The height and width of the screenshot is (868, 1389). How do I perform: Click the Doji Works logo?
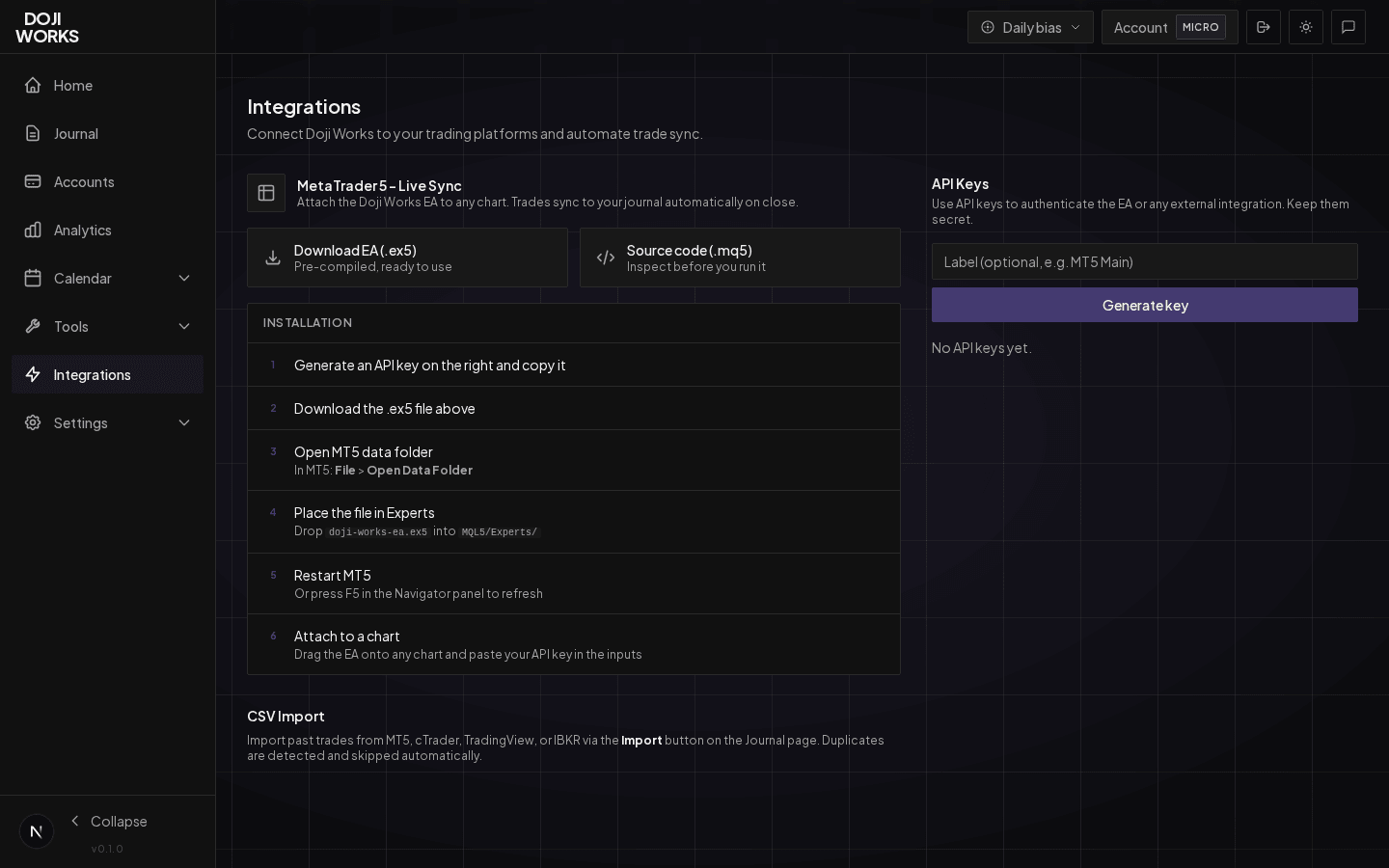click(x=46, y=28)
